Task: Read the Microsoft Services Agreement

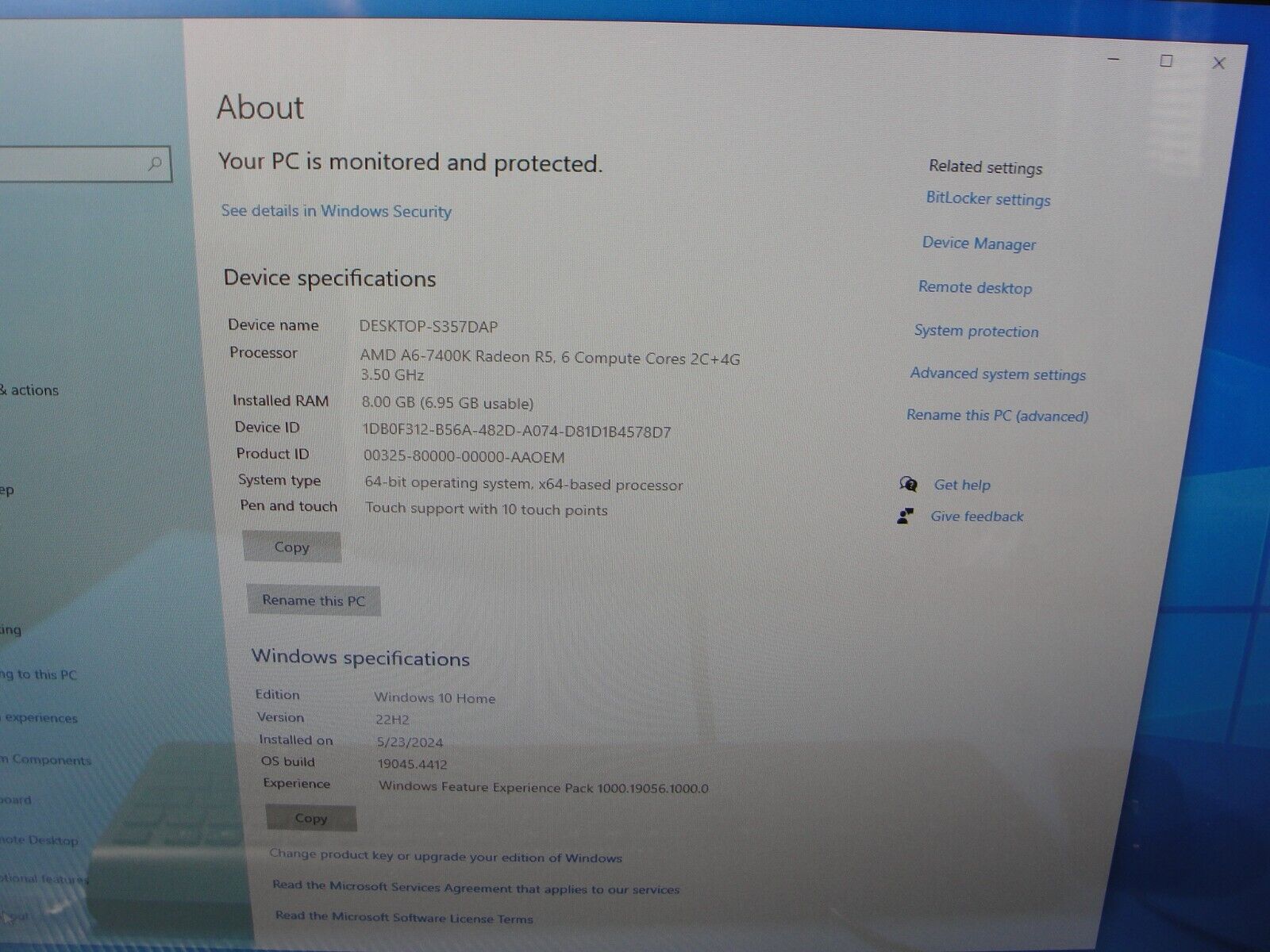Action: click(475, 888)
